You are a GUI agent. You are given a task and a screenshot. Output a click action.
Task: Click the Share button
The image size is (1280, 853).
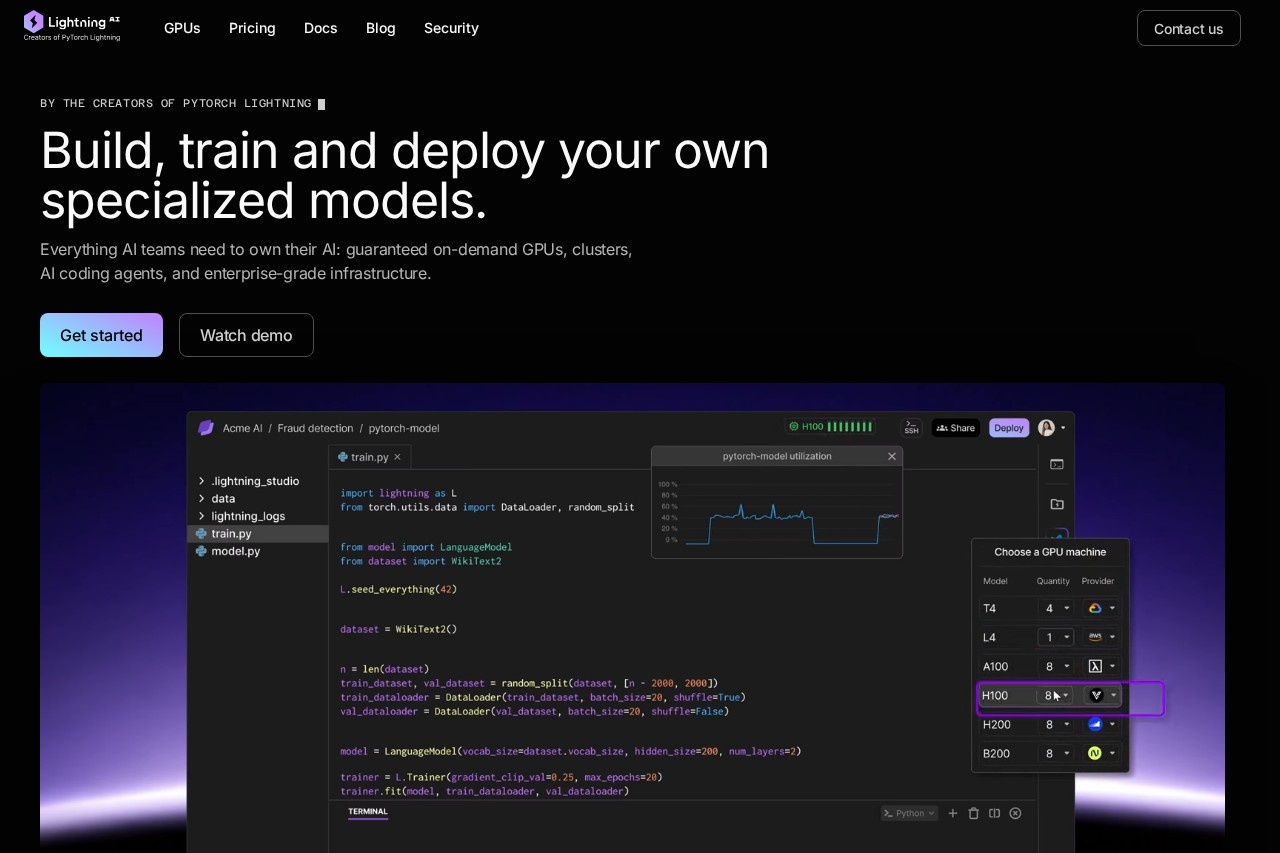[x=955, y=428]
